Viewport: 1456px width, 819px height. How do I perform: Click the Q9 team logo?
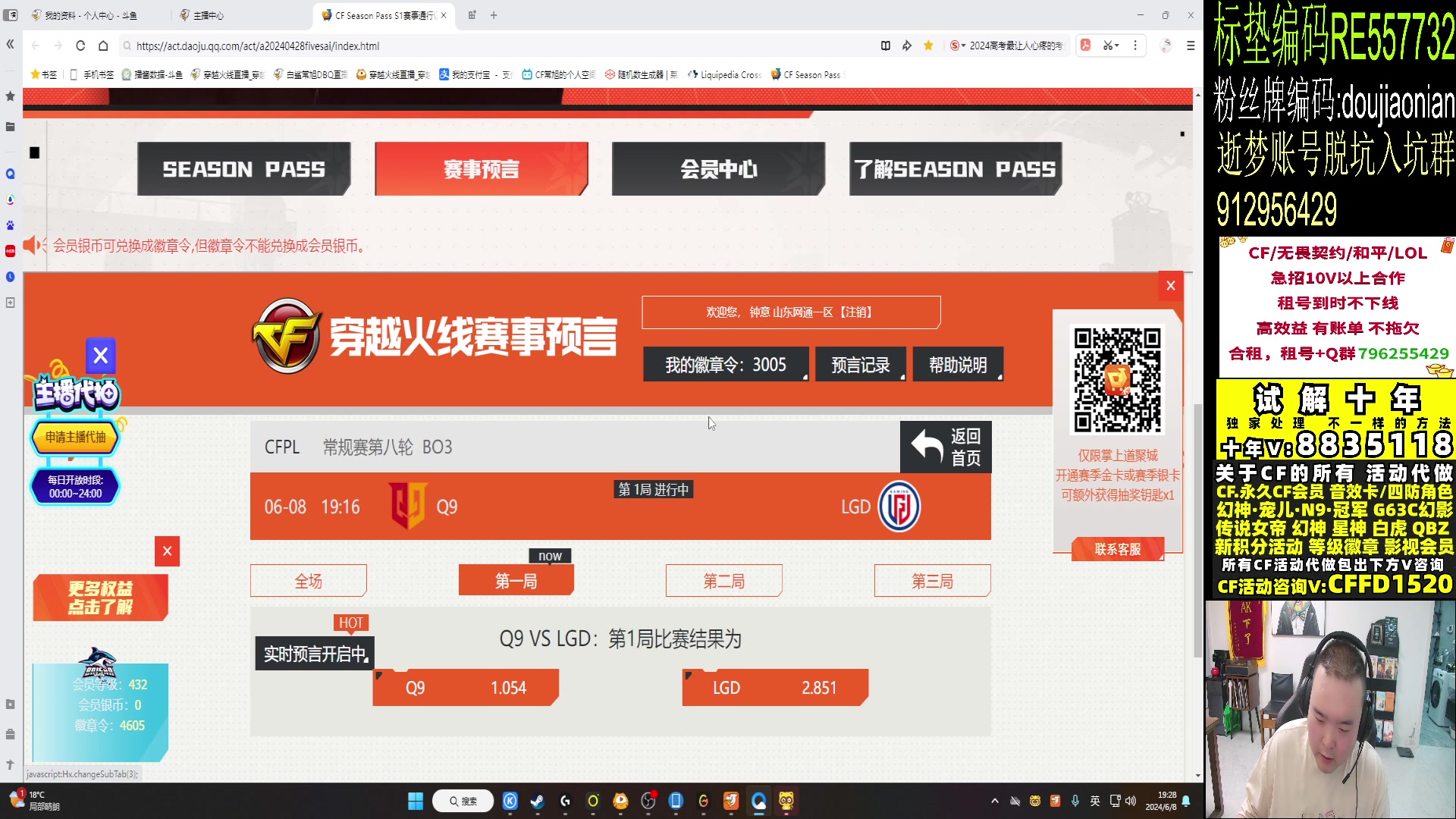tap(409, 506)
